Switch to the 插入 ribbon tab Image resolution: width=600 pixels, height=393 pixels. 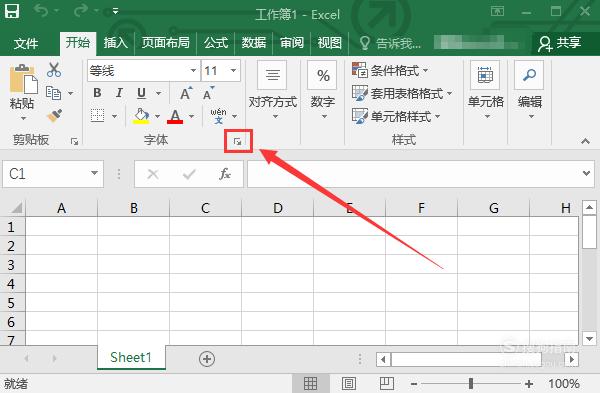coord(115,43)
